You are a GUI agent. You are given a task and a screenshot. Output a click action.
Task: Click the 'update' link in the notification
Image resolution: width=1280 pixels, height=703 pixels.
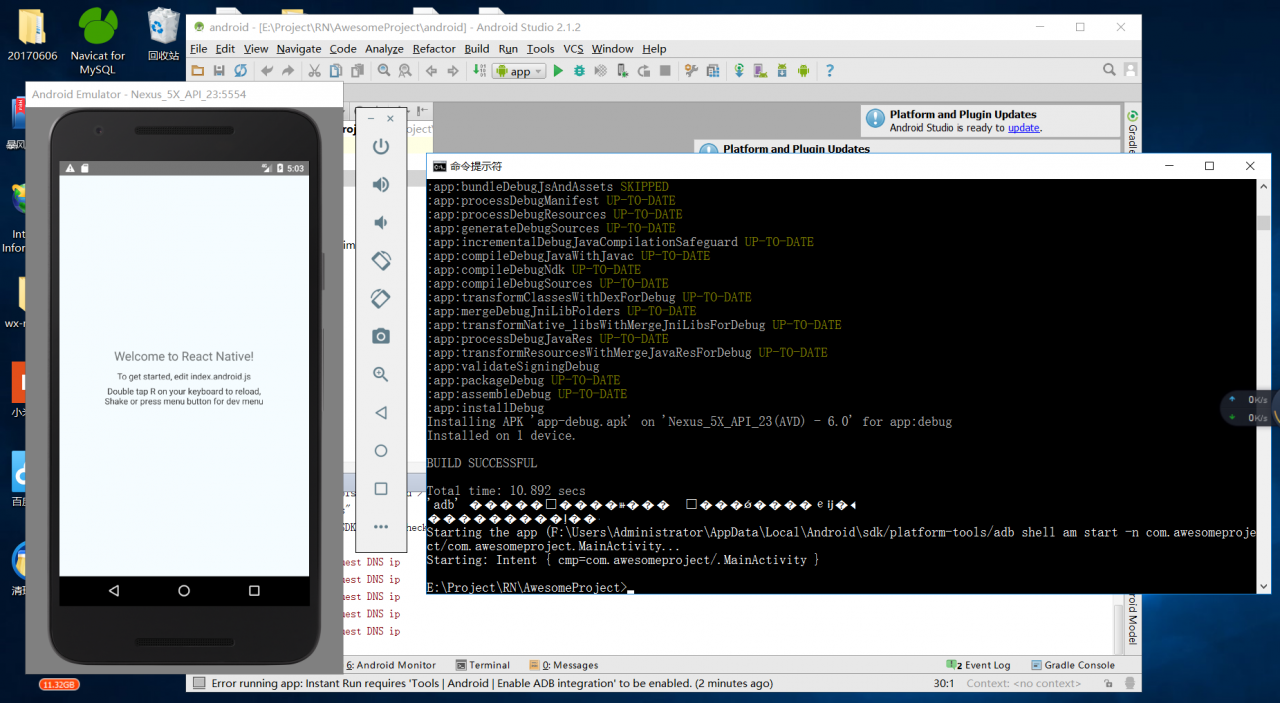(x=1023, y=128)
